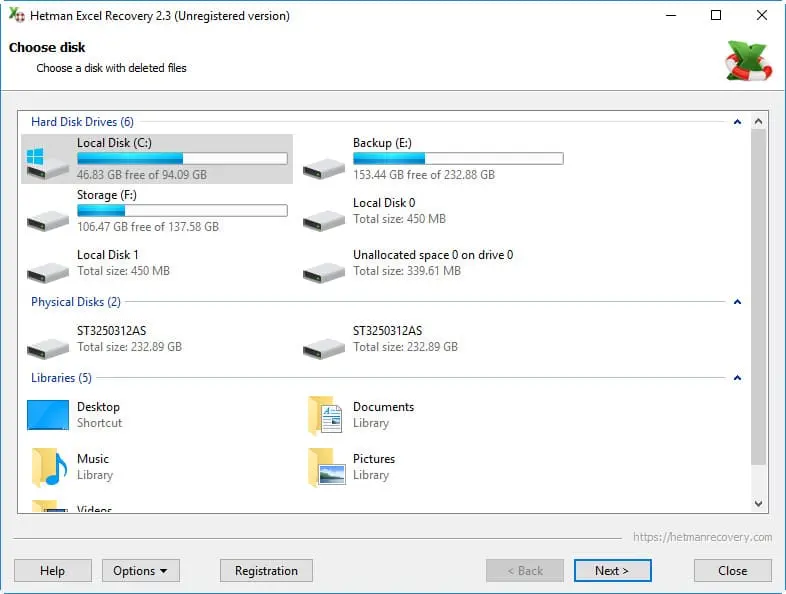Screen dimensions: 786x594
Task: Click the scrollbar down arrow
Action: (x=758, y=503)
